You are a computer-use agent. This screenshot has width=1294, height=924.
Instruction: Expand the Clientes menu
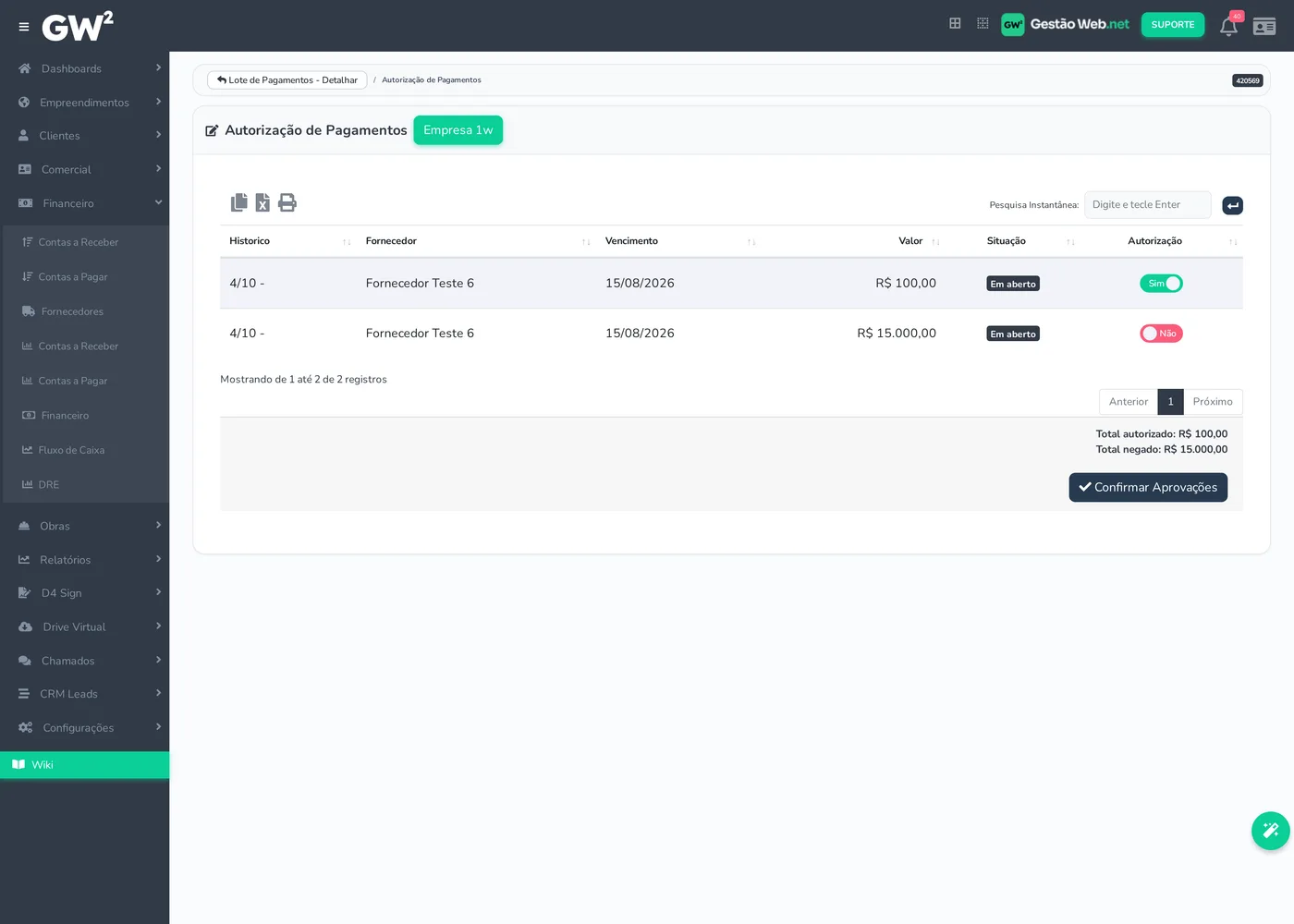tap(85, 136)
